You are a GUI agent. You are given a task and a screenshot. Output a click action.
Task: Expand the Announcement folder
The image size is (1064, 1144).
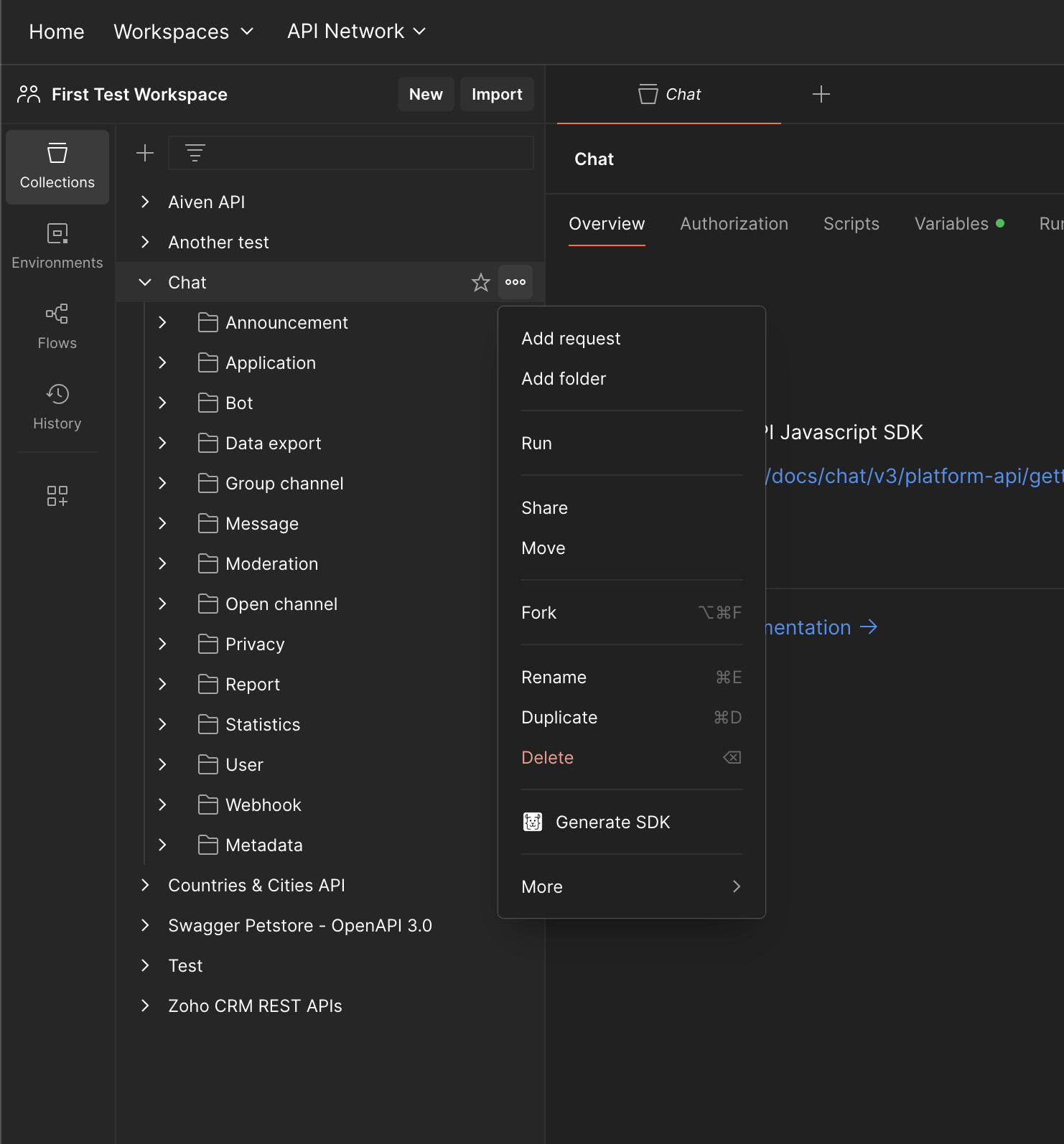click(163, 323)
